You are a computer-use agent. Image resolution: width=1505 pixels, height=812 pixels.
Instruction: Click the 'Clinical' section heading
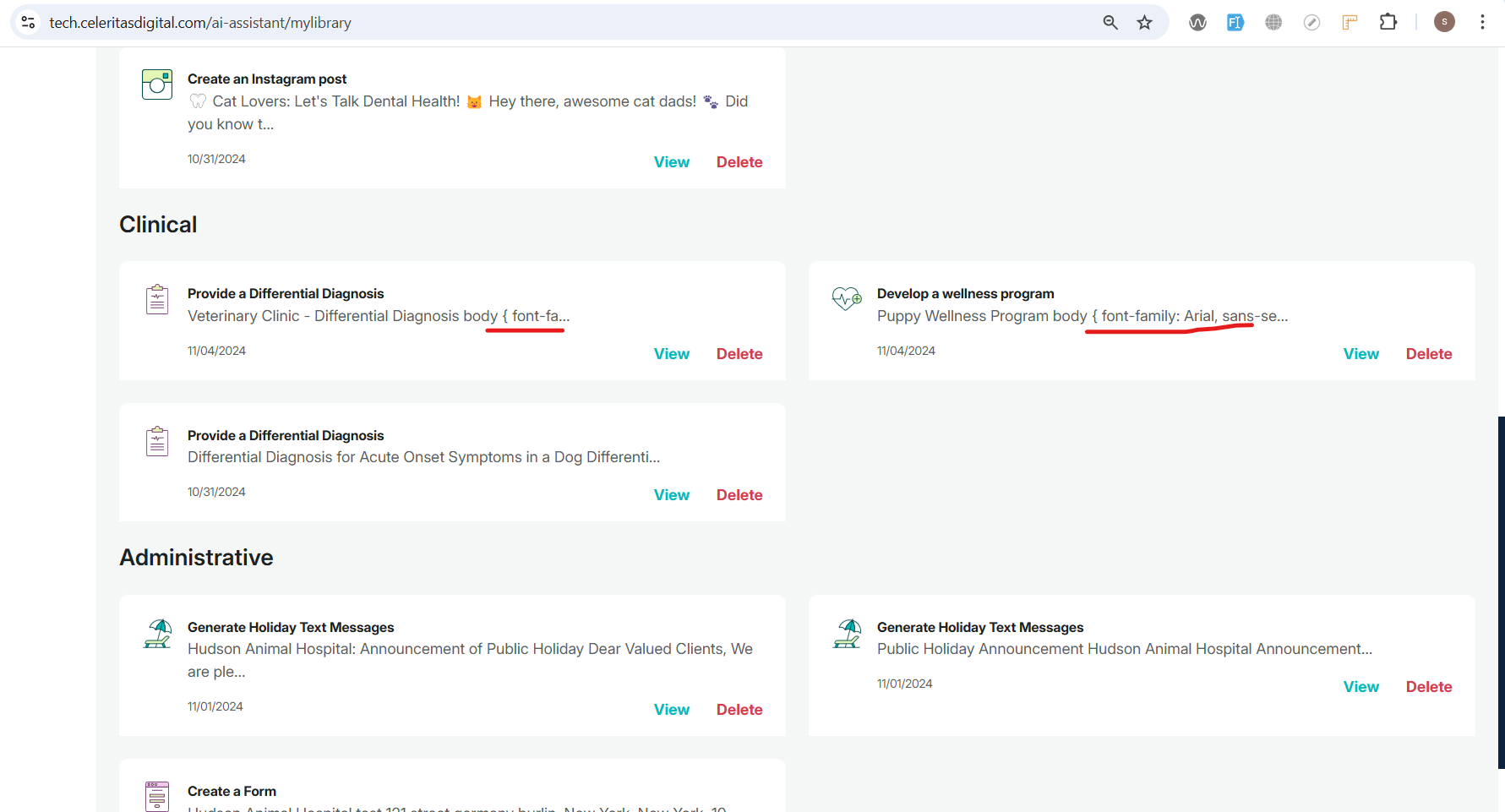[158, 225]
